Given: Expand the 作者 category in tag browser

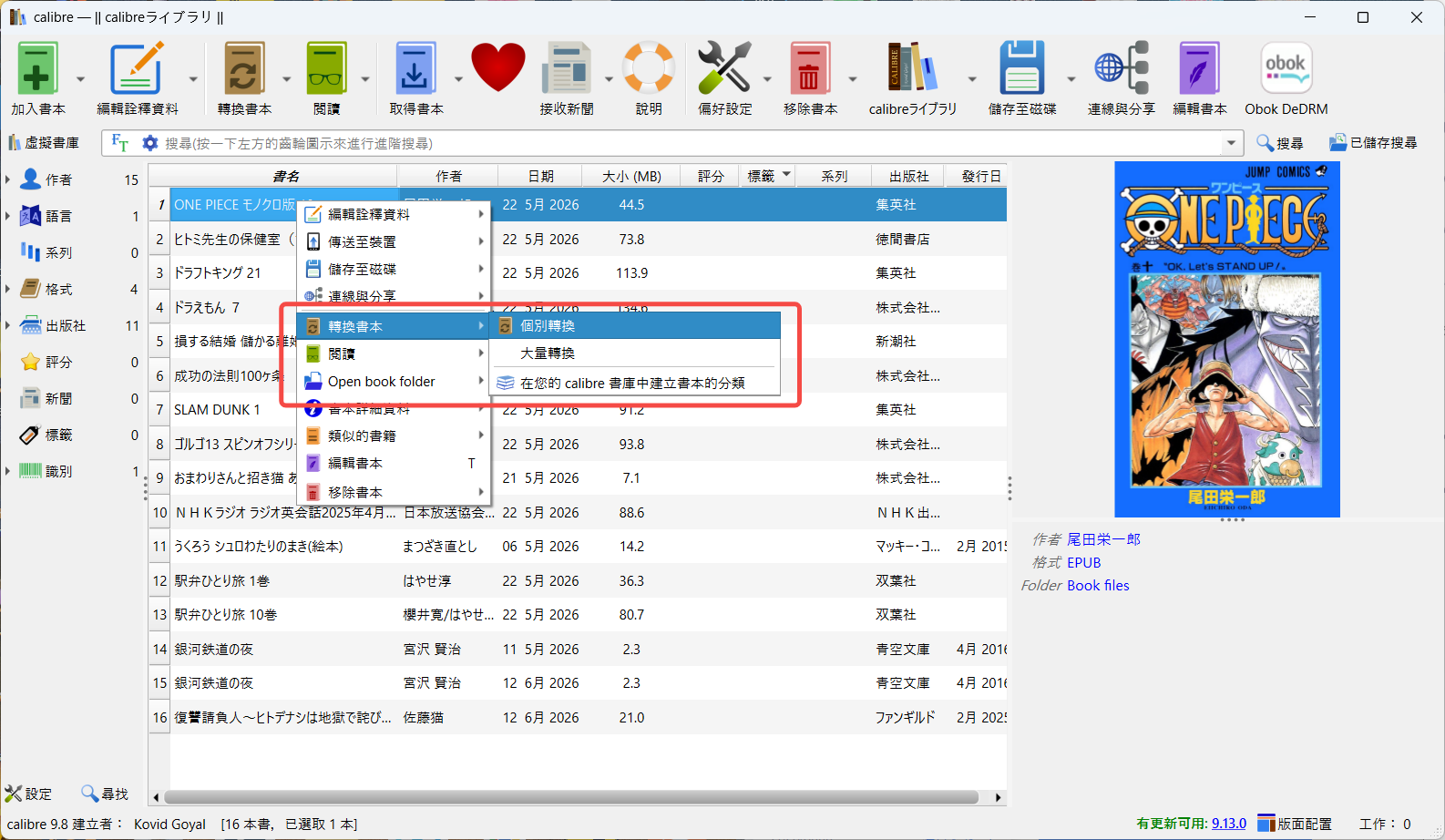Looking at the screenshot, I should [8, 179].
